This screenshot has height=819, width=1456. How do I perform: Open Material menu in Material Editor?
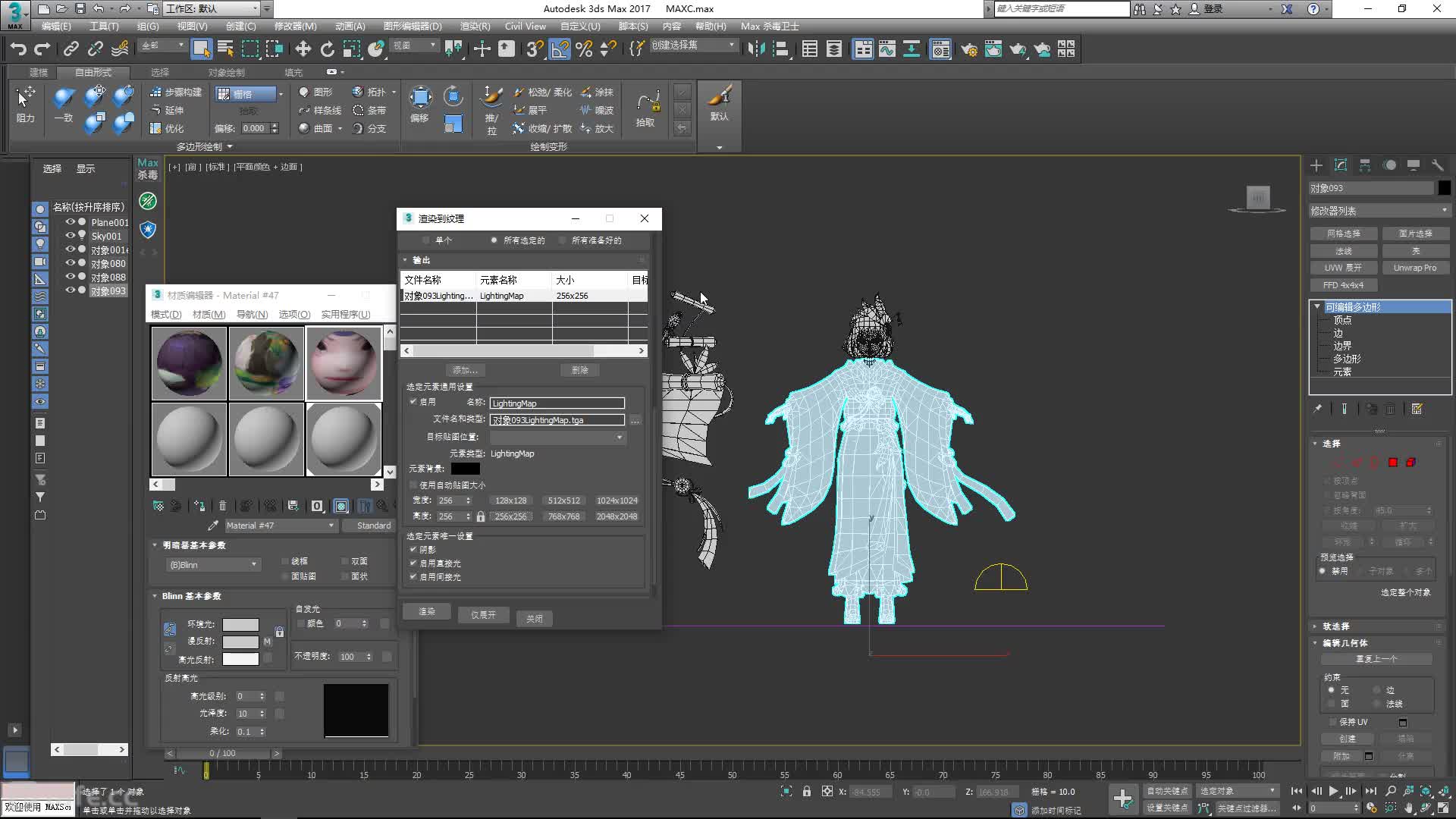pos(209,314)
